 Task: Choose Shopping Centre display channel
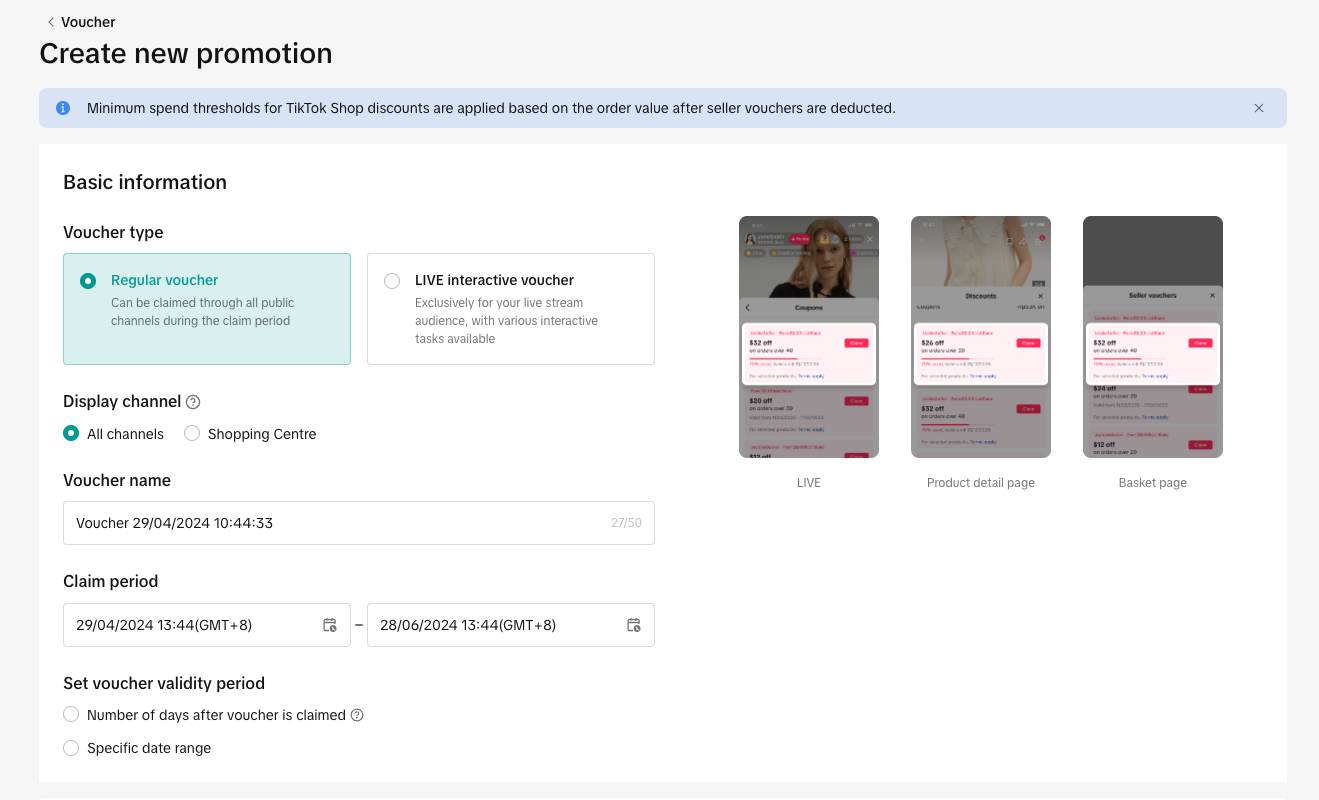pyautogui.click(x=192, y=434)
